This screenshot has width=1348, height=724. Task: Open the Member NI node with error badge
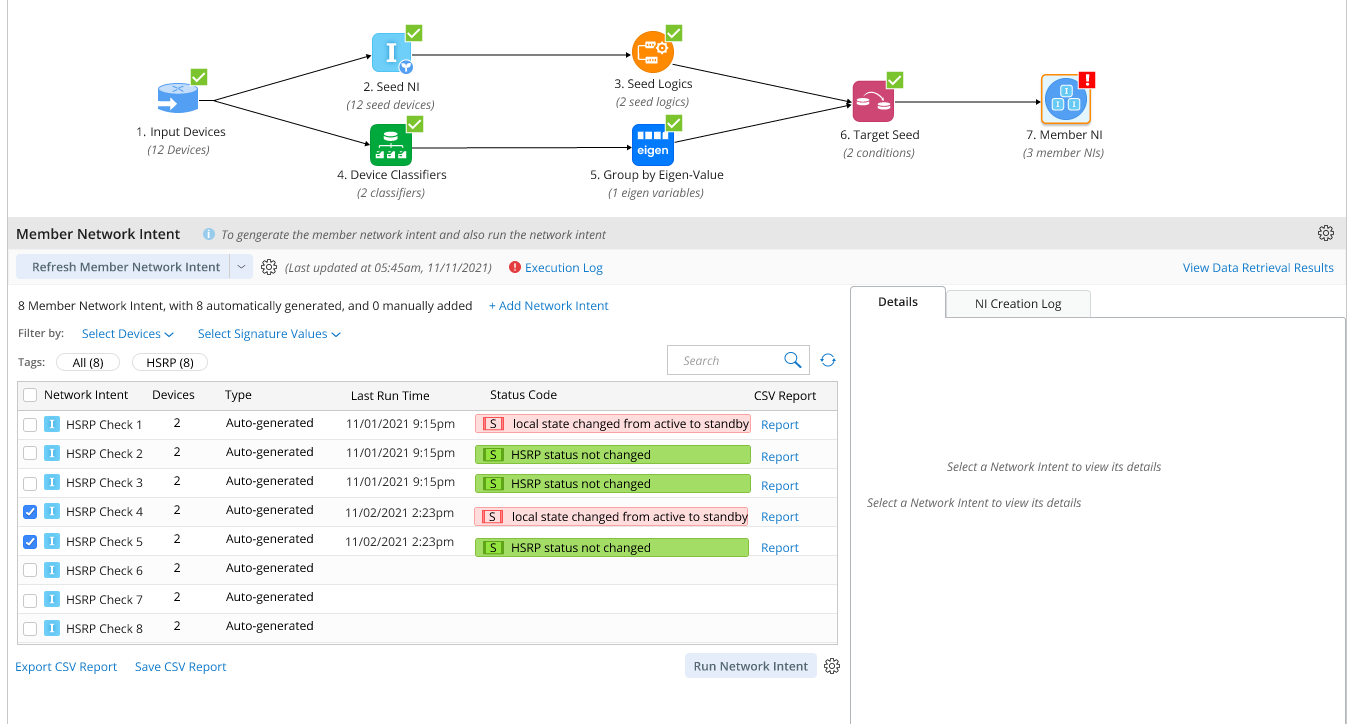tap(1065, 98)
